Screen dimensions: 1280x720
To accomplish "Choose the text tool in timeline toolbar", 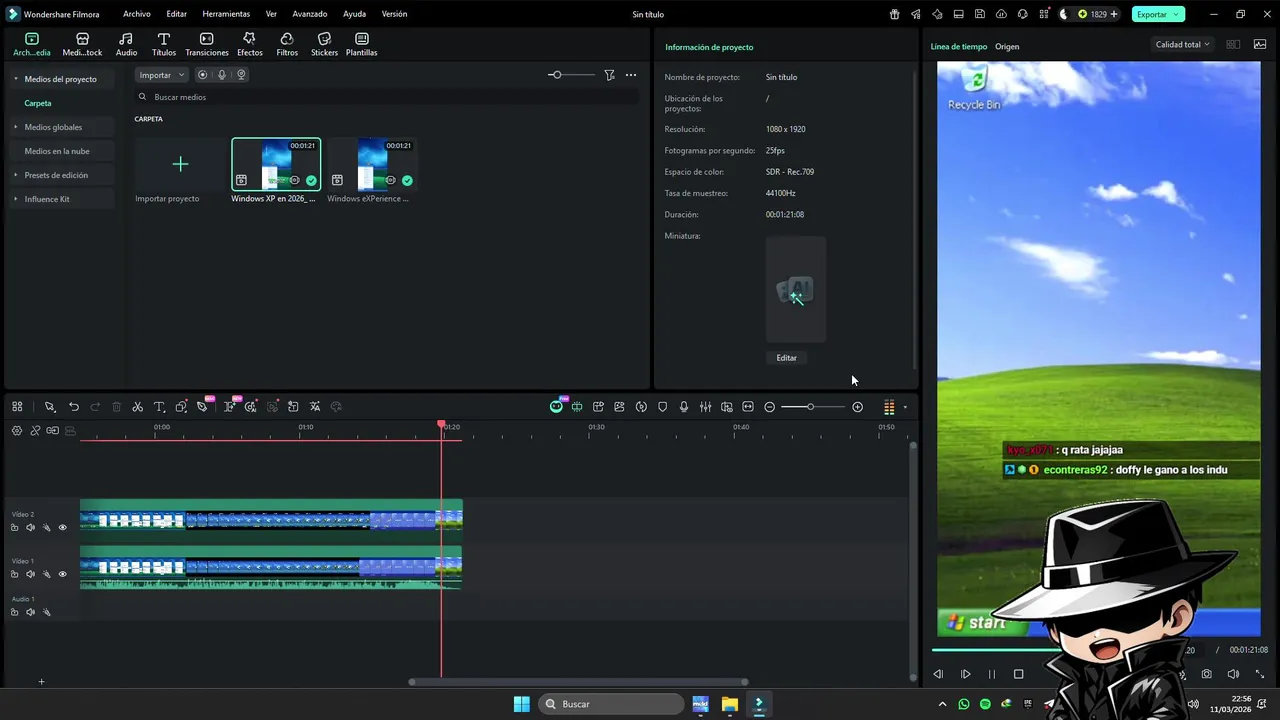I will click(159, 407).
